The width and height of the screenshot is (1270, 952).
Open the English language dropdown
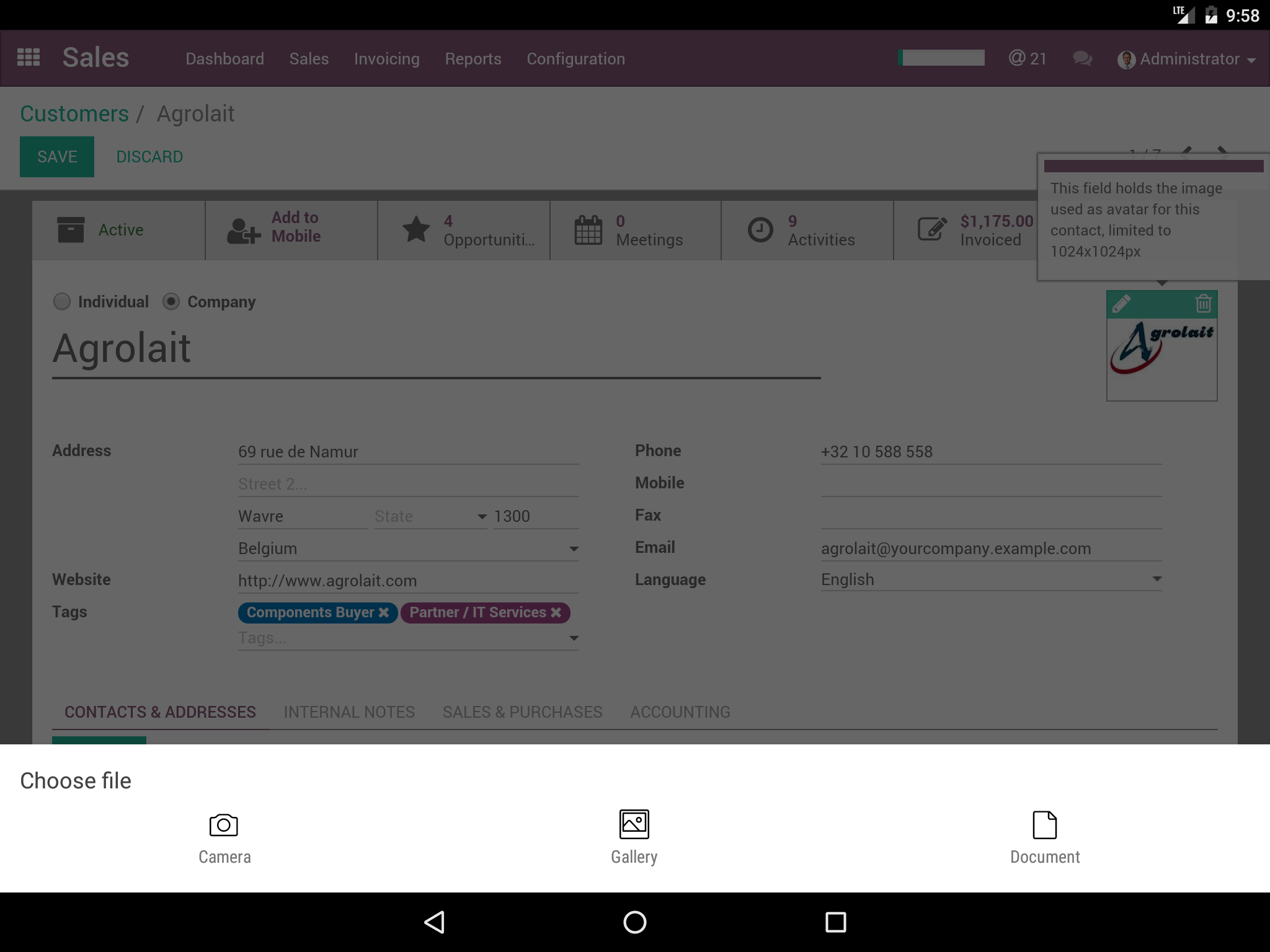pos(1157,579)
